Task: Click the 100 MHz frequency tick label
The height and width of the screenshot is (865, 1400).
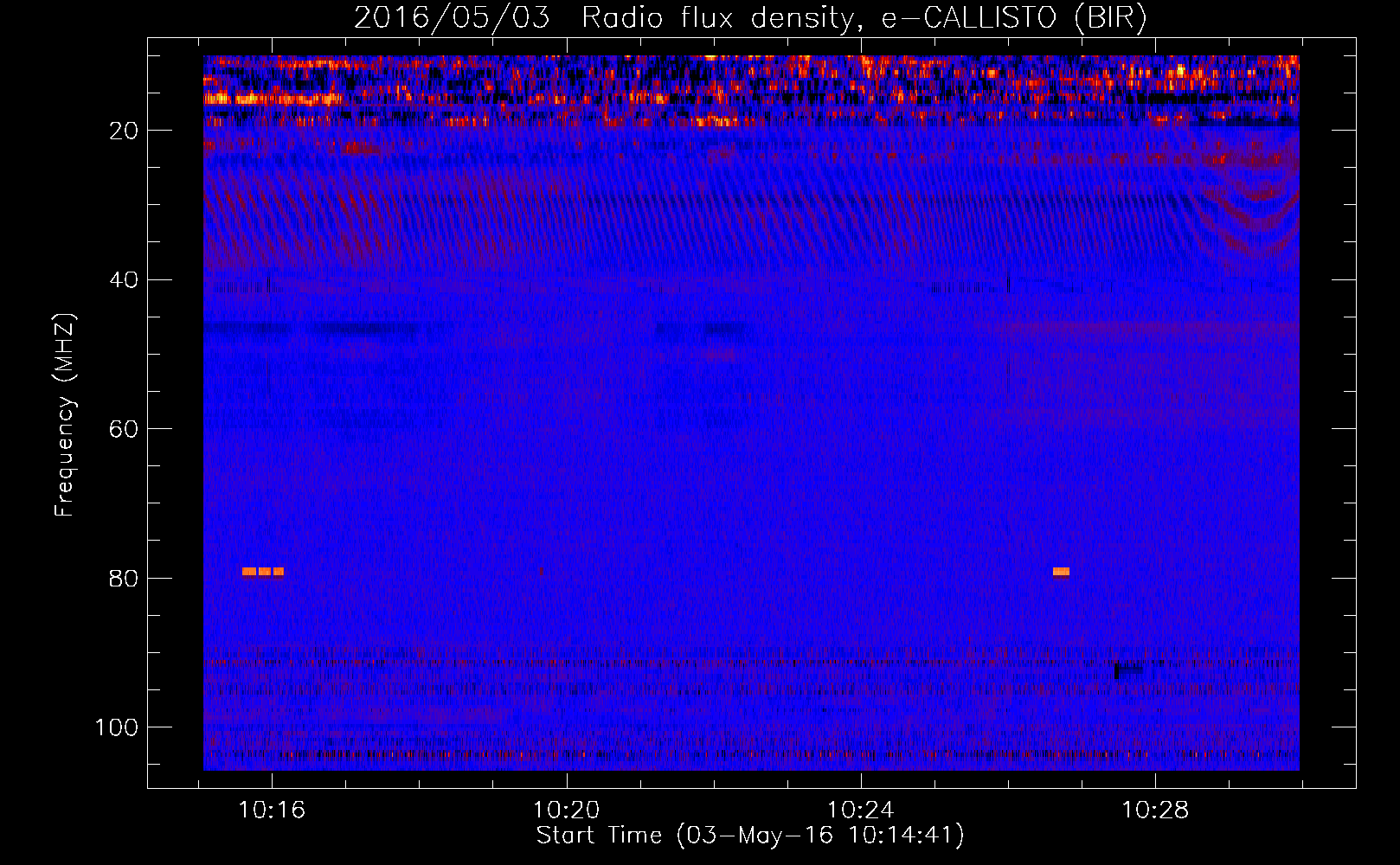Action: [117, 727]
